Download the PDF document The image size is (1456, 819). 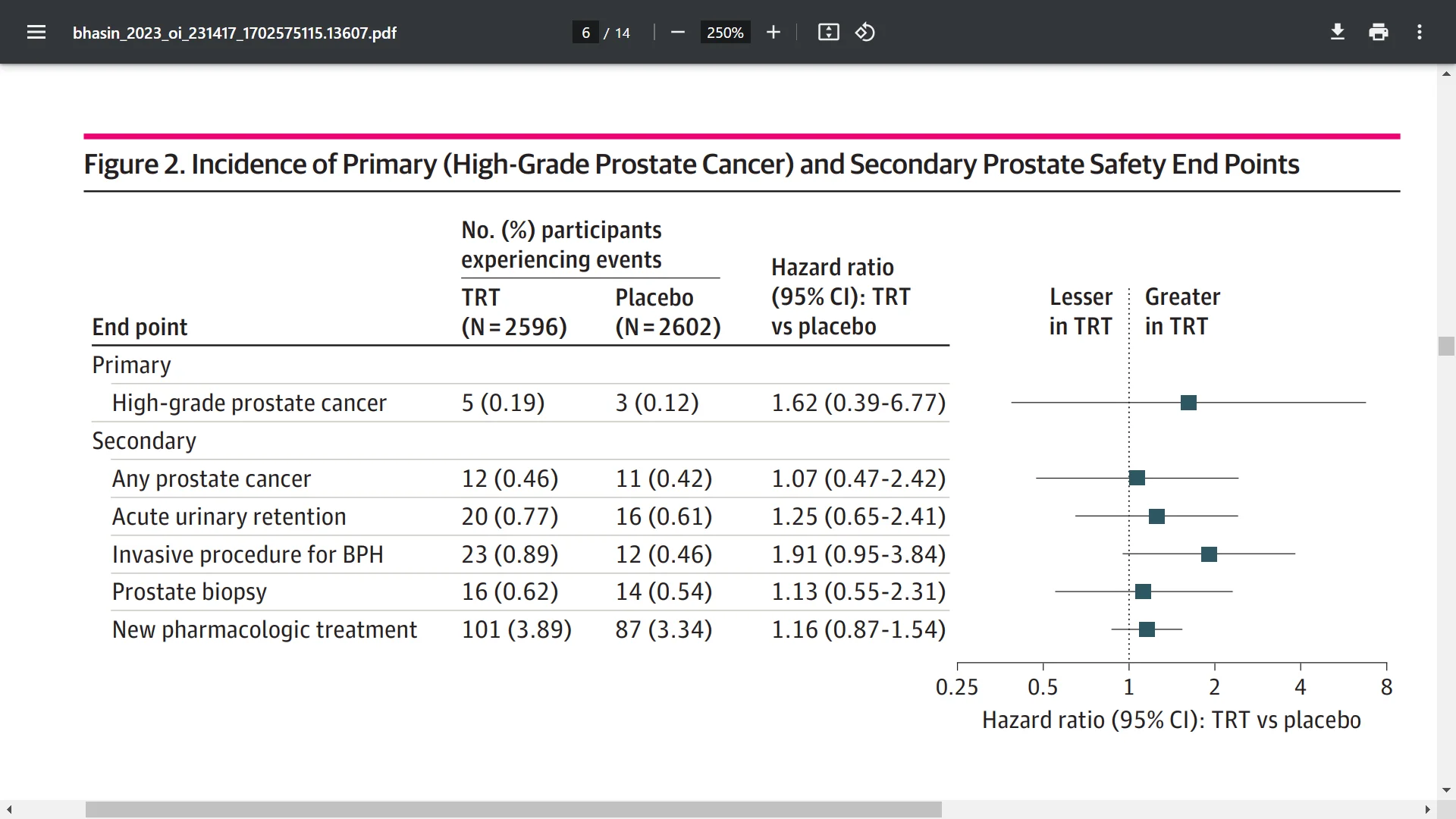[x=1338, y=32]
